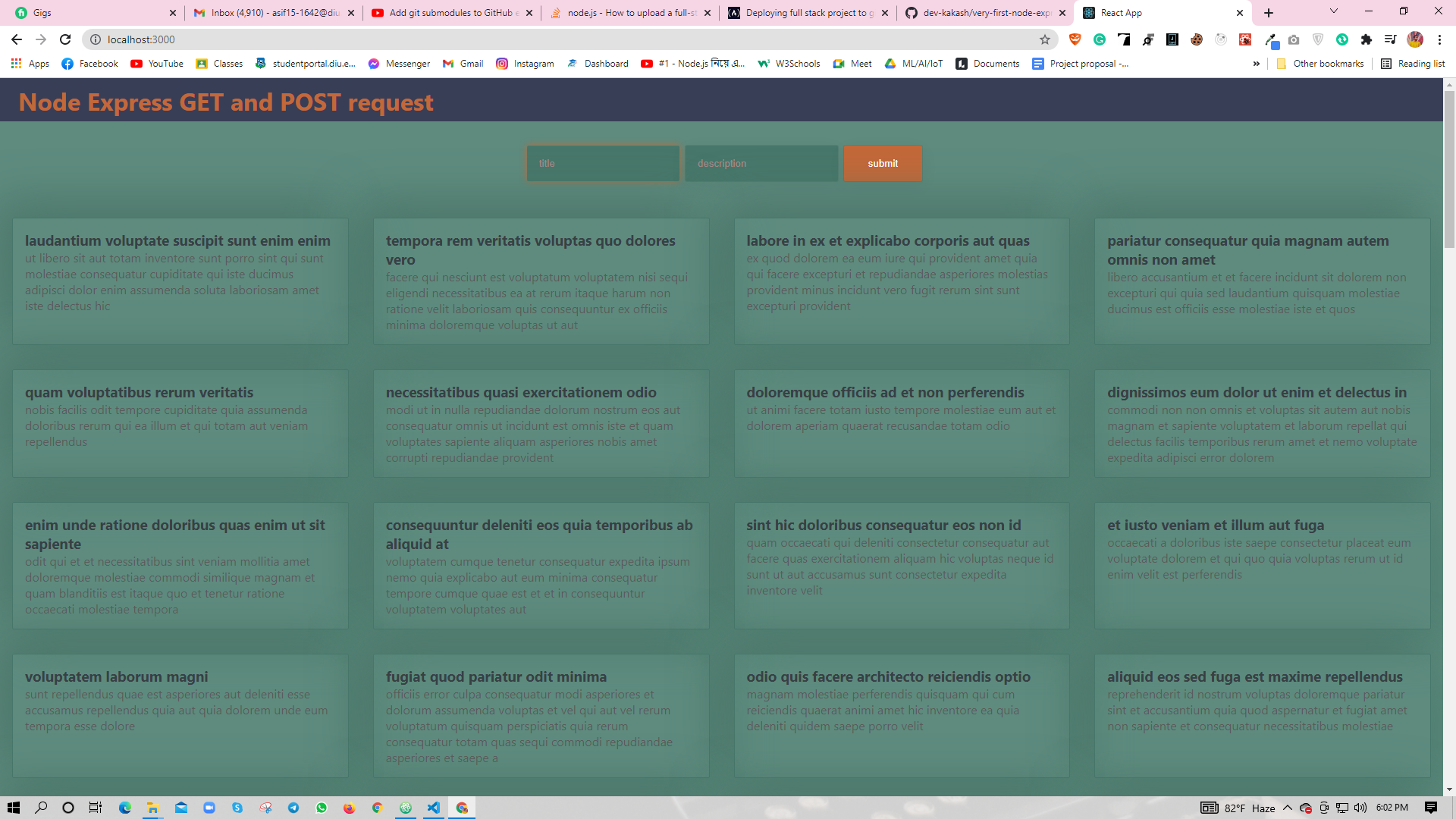Viewport: 1456px width, 819px height.
Task: Open the screenshot camera extension icon
Action: 1294,39
